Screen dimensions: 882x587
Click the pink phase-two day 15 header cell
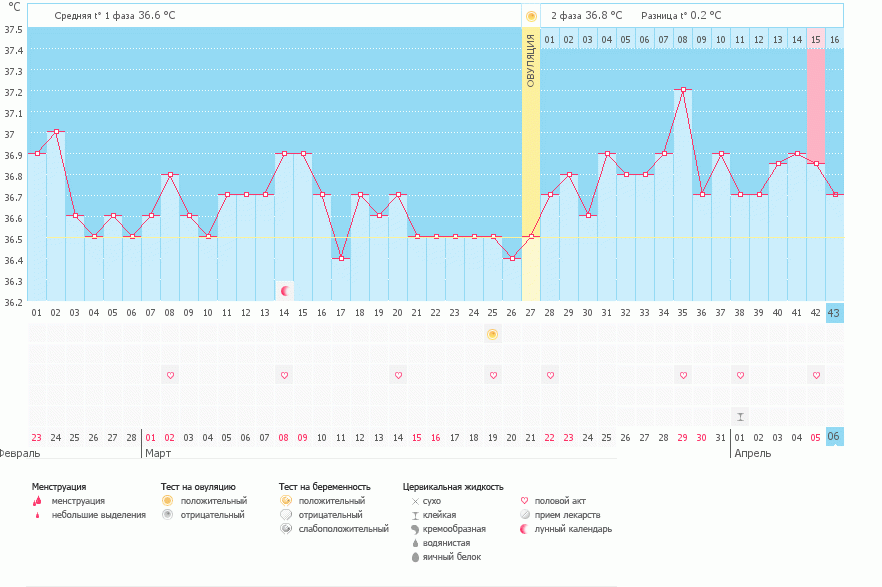click(816, 39)
